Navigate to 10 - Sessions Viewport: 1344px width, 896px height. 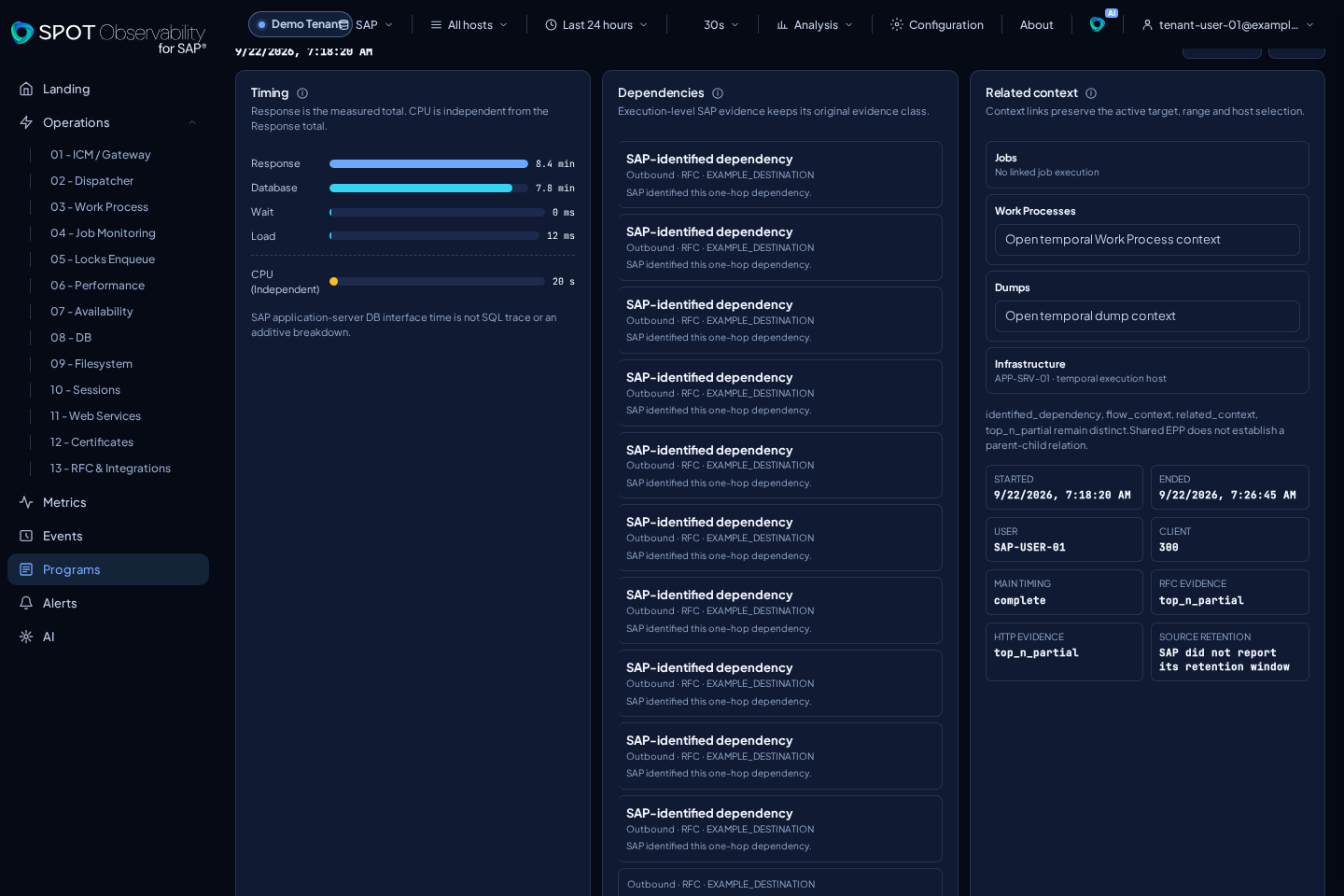(x=86, y=390)
